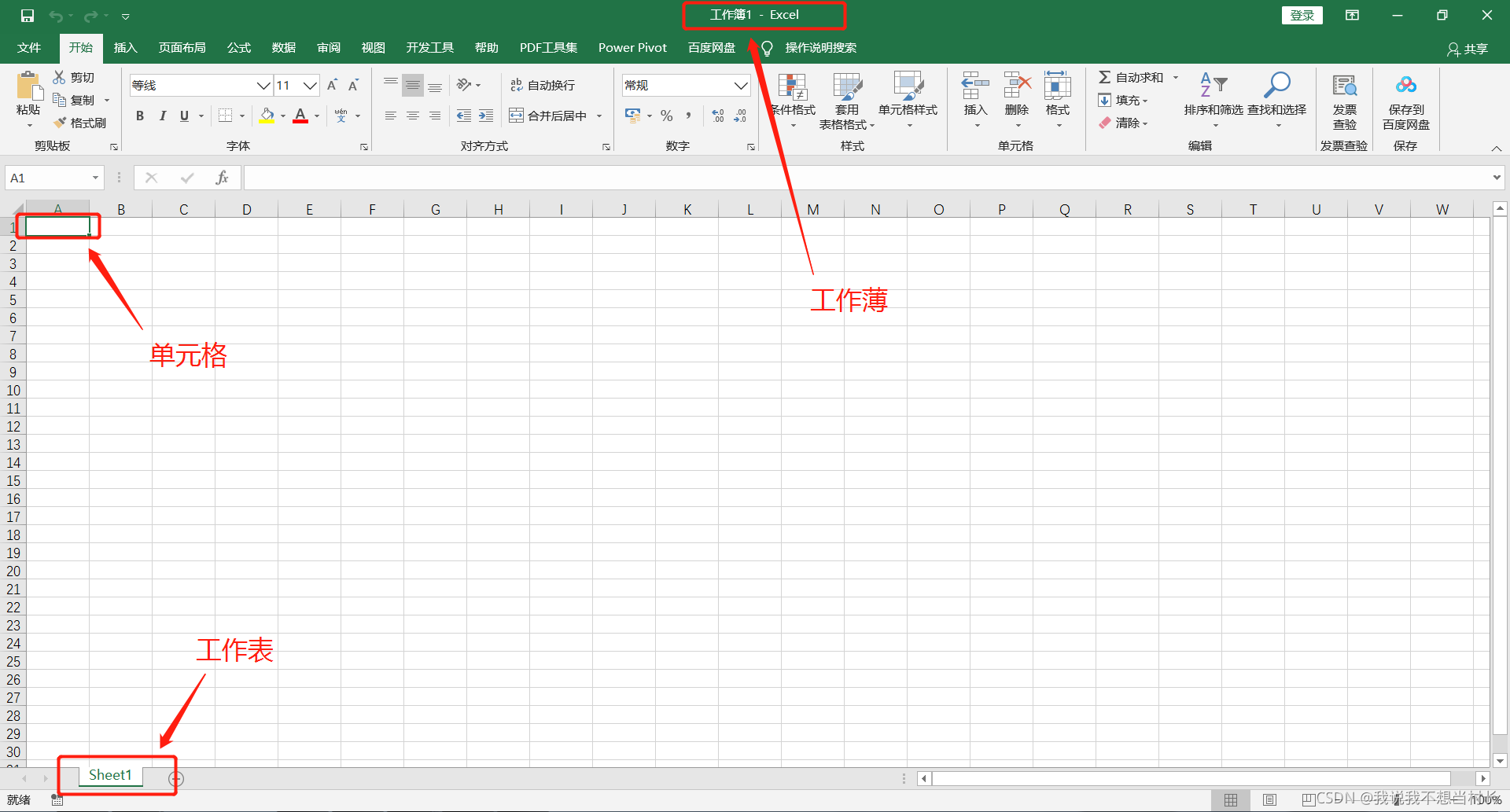
Task: Click the Cut scissors icon
Action: pos(59,77)
